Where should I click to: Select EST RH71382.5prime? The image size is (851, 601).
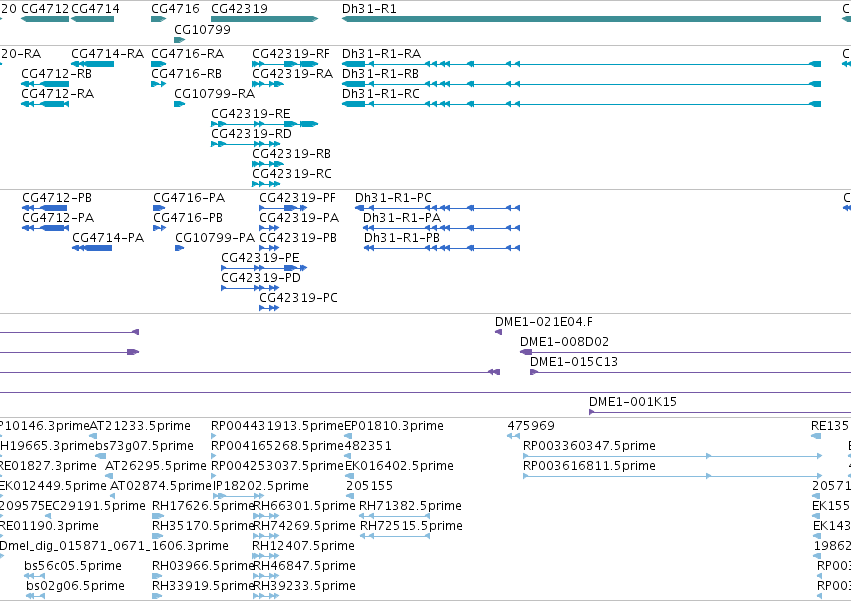click(x=410, y=506)
